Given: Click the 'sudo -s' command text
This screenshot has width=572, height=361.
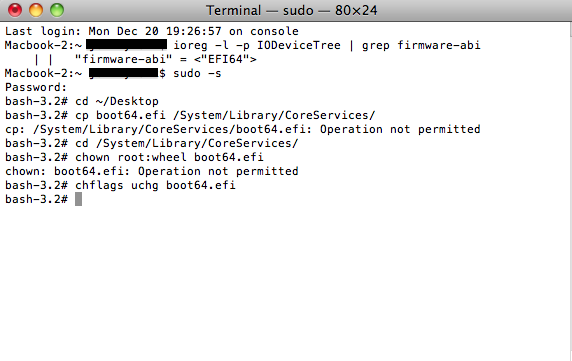Looking at the screenshot, I should (x=197, y=73).
